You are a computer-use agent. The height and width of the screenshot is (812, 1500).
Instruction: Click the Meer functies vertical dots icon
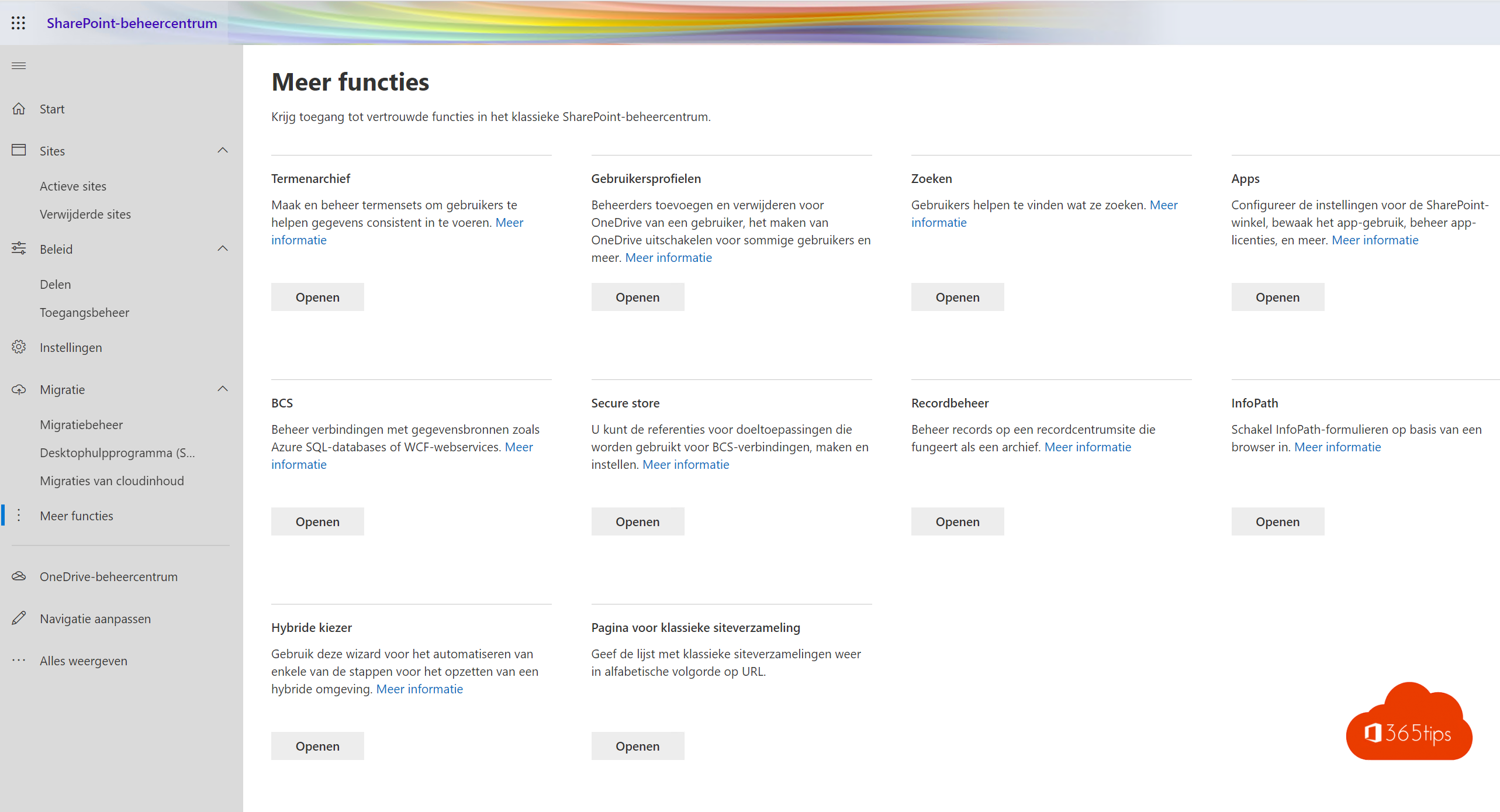(19, 515)
